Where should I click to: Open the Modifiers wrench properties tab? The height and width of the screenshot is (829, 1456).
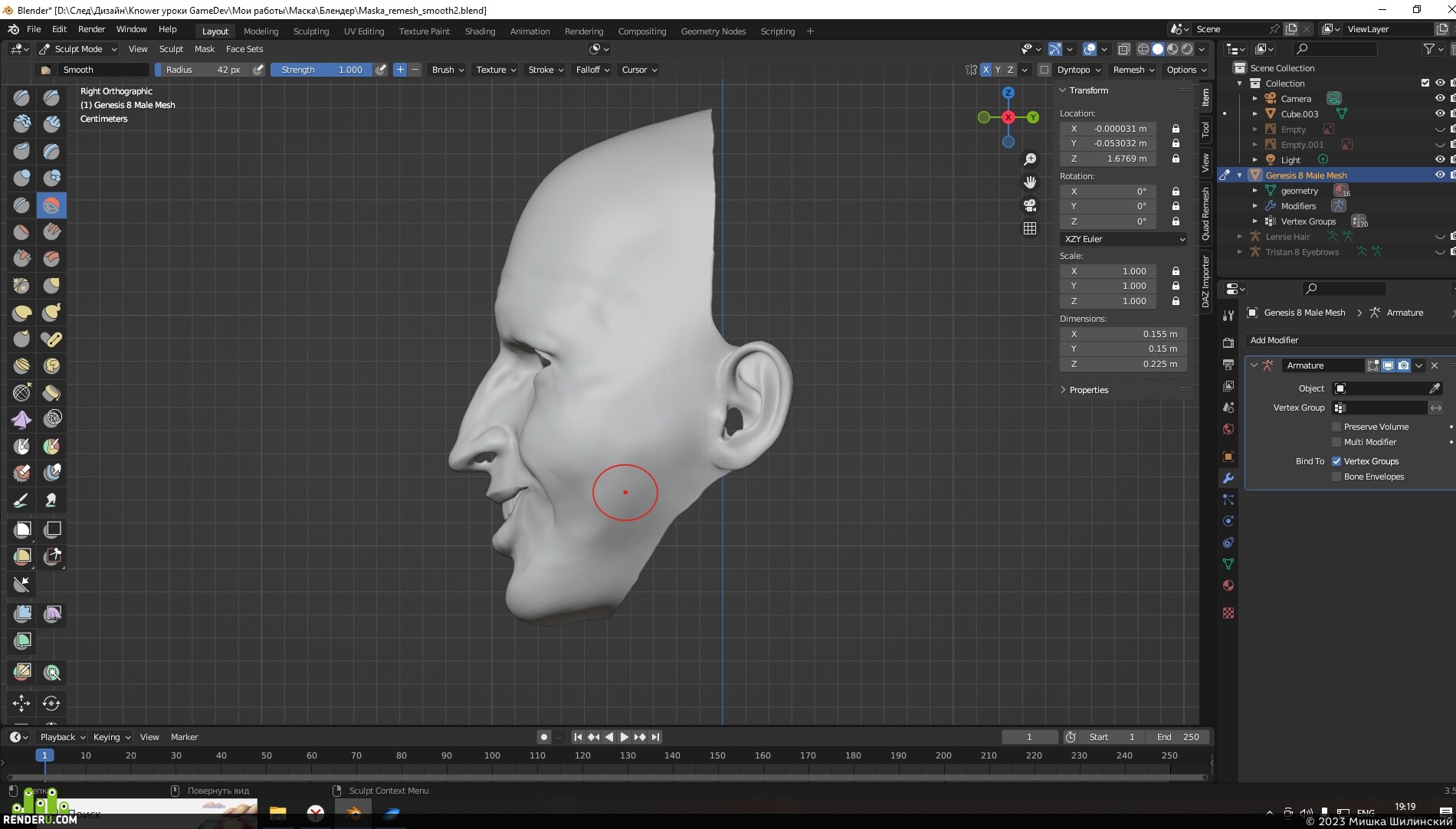coord(1228,478)
